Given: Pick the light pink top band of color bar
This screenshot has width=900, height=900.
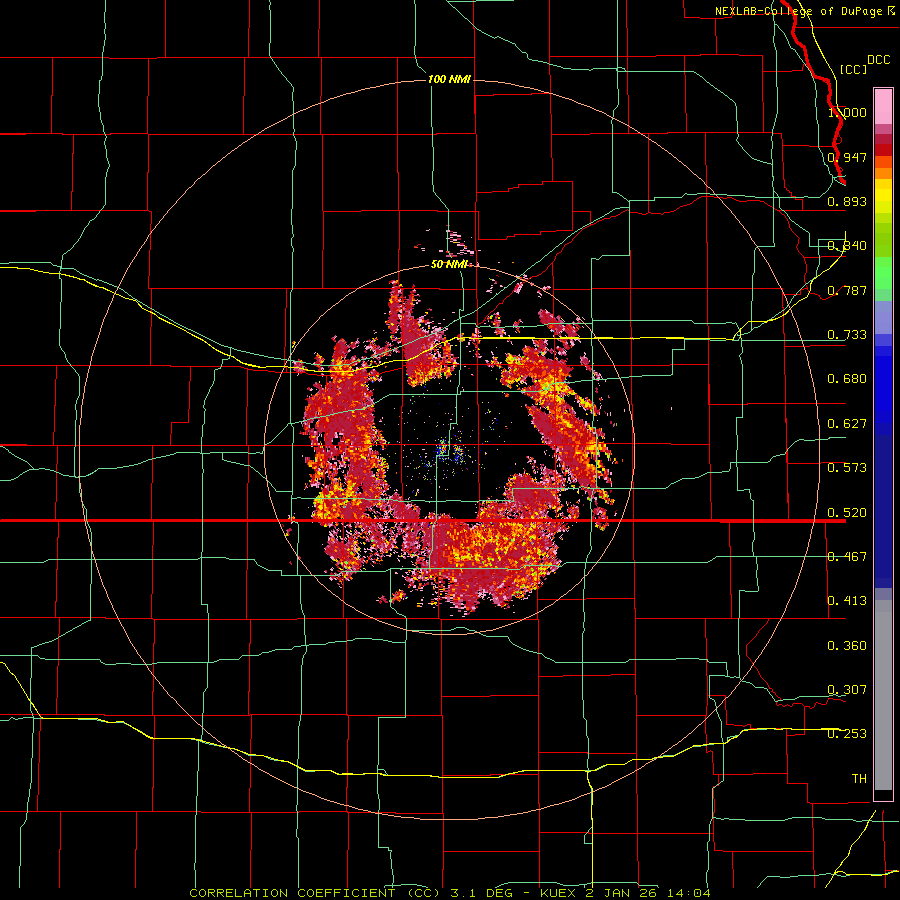Looking at the screenshot, I should [883, 106].
